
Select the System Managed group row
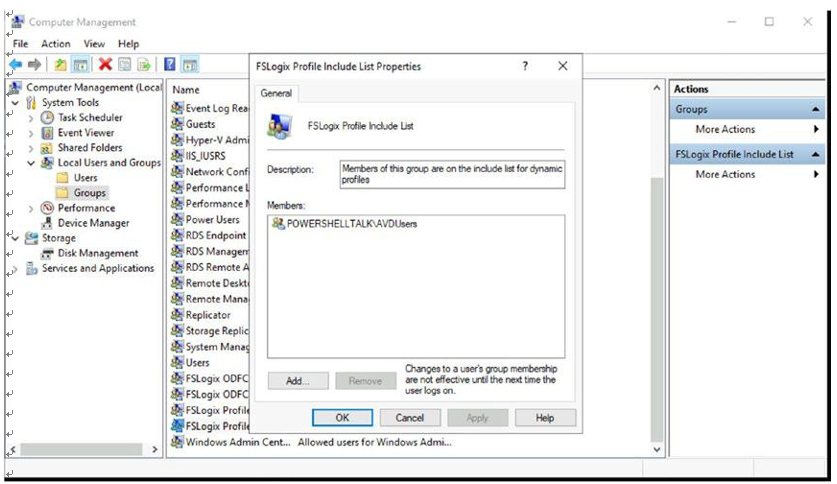(209, 347)
